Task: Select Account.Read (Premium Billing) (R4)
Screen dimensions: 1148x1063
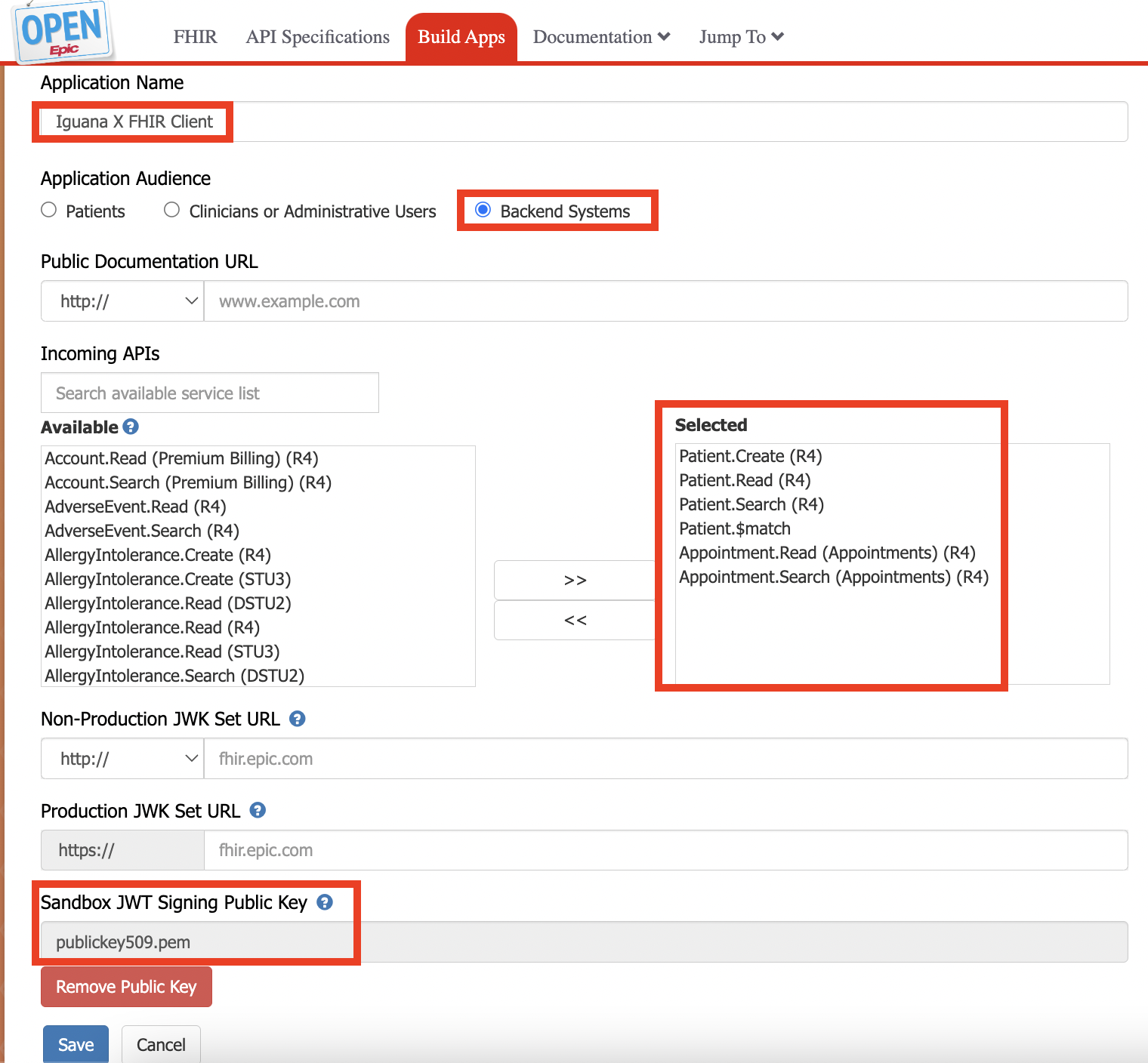Action: [258, 458]
